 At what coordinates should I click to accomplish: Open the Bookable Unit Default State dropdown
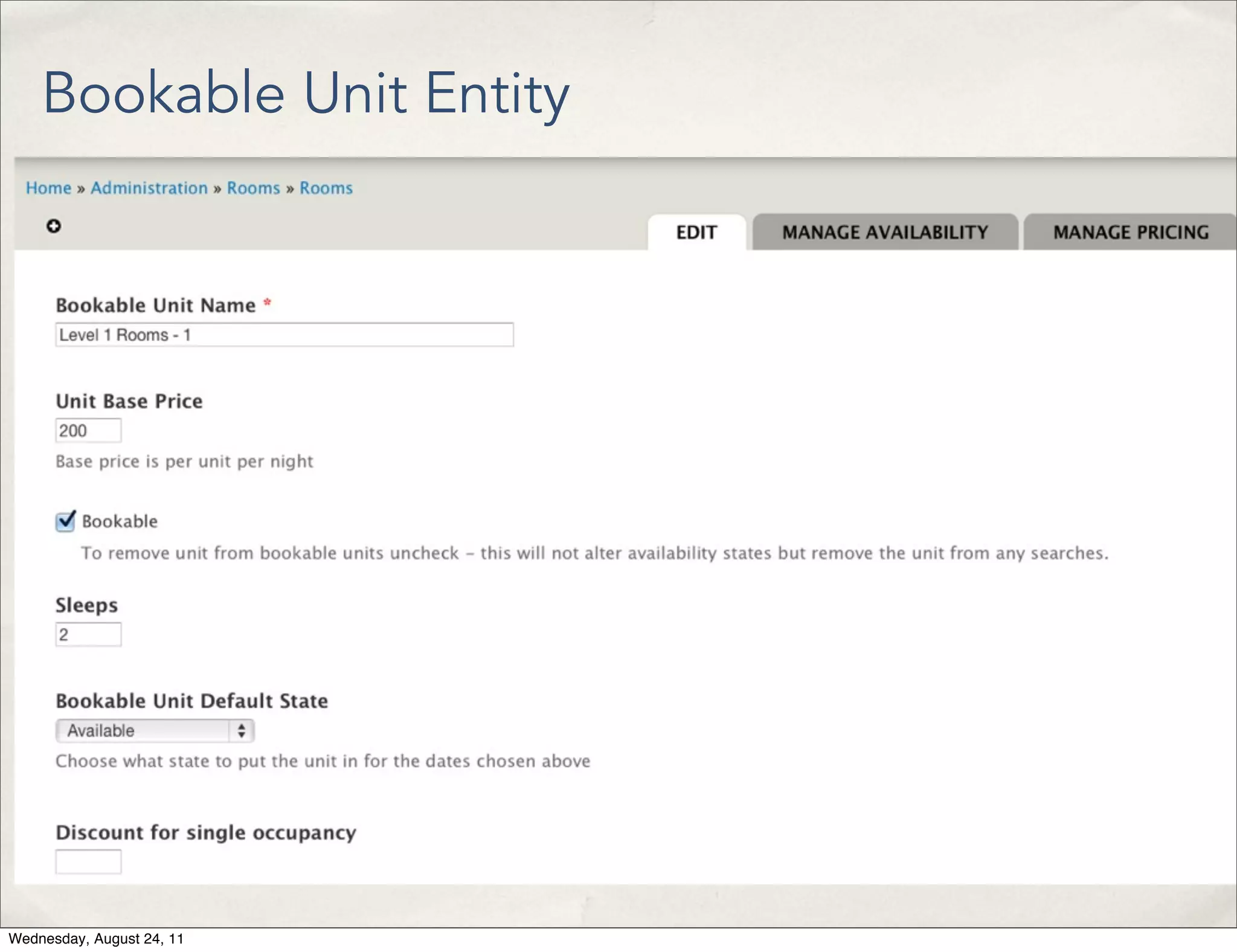pyautogui.click(x=155, y=730)
